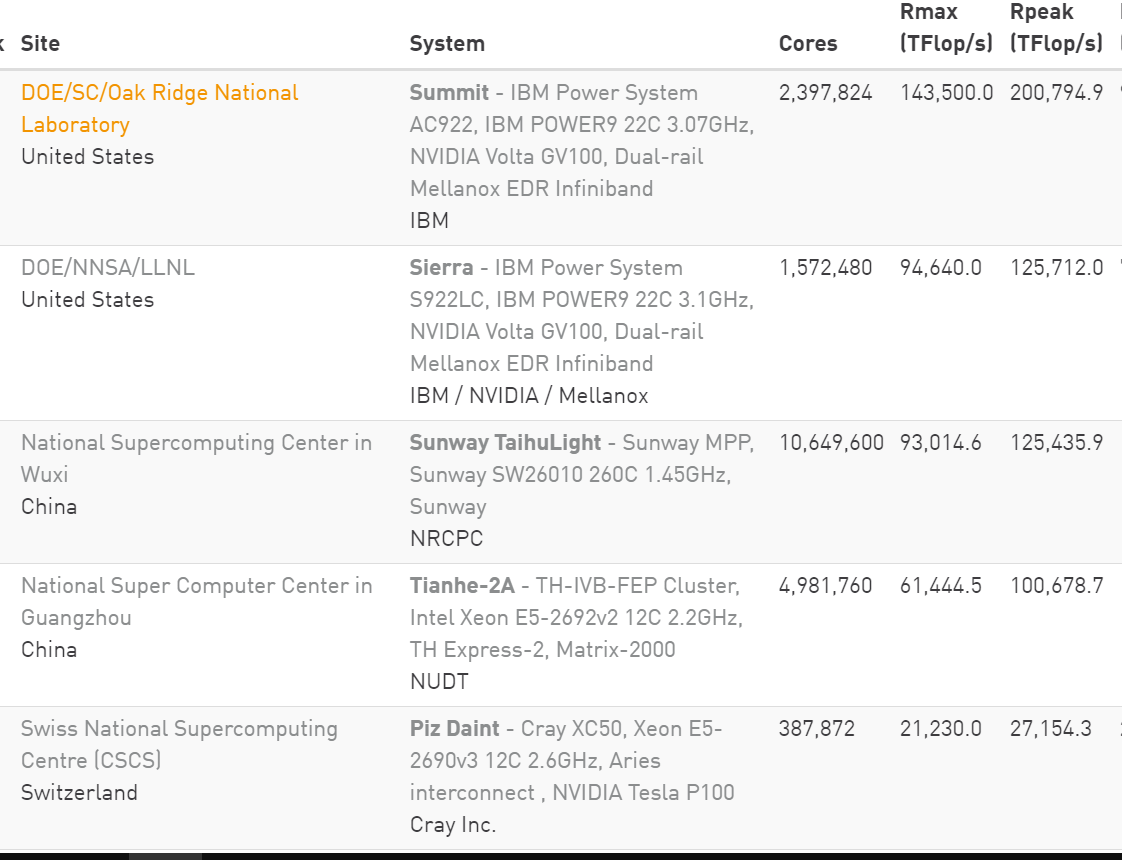Screen dimensions: 1122x860
Task: Open National Supercomputing Center in Wuxi link
Action: point(196,458)
